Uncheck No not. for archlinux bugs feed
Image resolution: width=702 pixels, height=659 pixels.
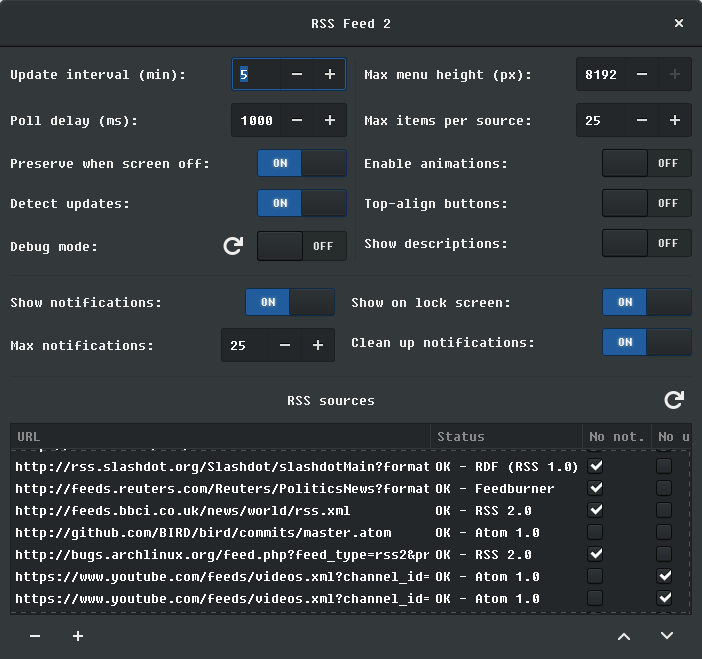tap(595, 554)
